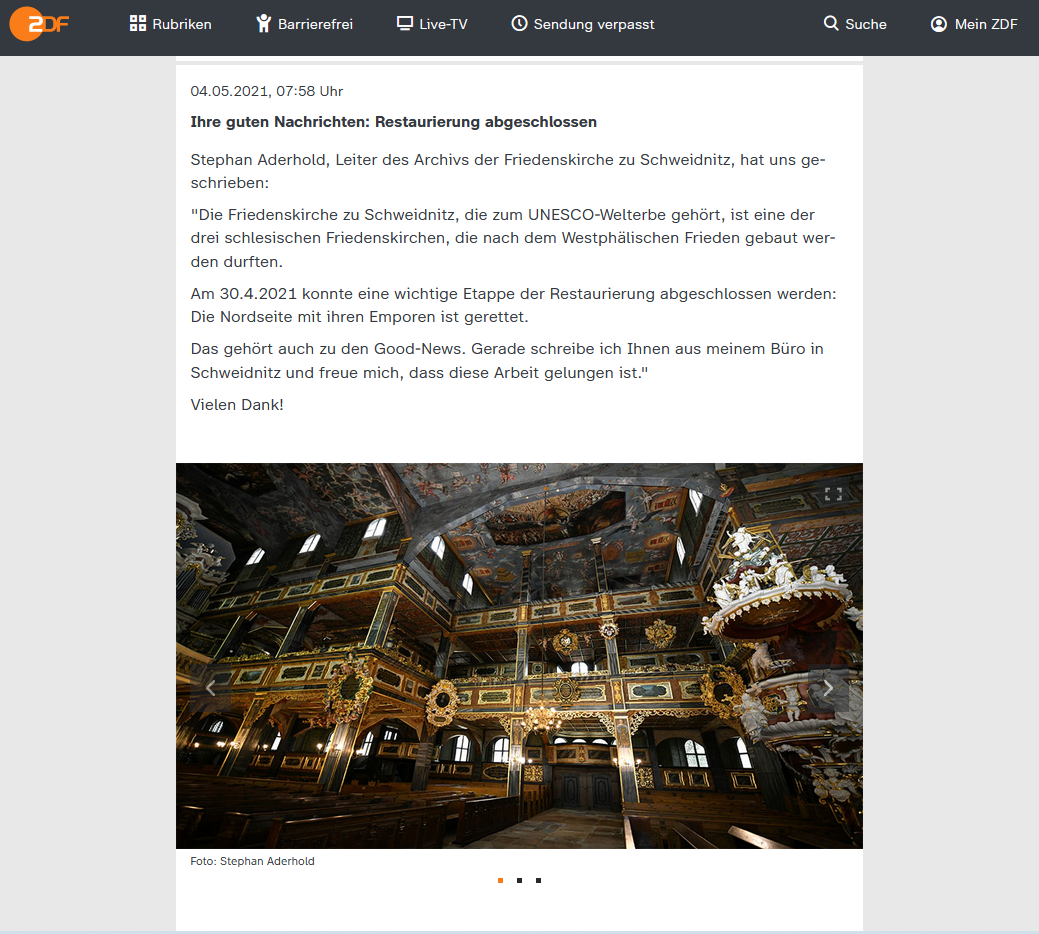Open the Rubriken grid icon
1039x934 pixels.
point(138,24)
